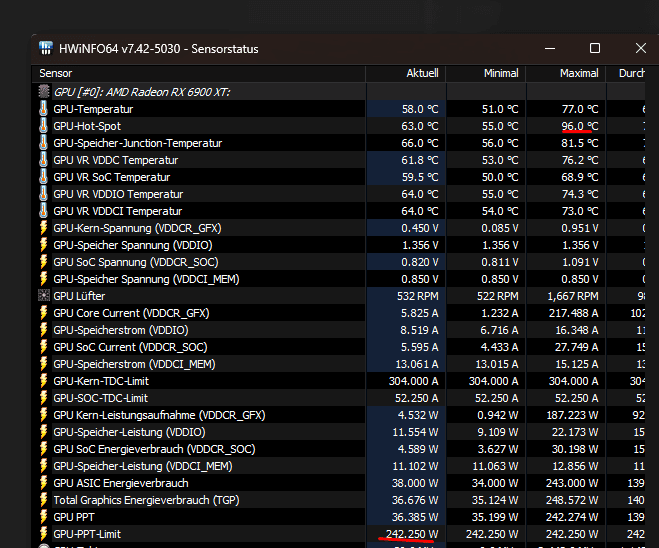Image resolution: width=659 pixels, height=548 pixels.
Task: Click the lightning icon of GPU-Speicherstrom (VDDCI_MEM)
Action: [x=43, y=364]
